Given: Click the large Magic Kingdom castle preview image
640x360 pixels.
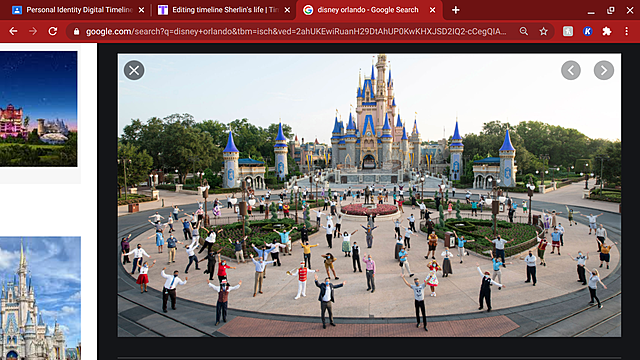Looking at the screenshot, I should (x=369, y=195).
